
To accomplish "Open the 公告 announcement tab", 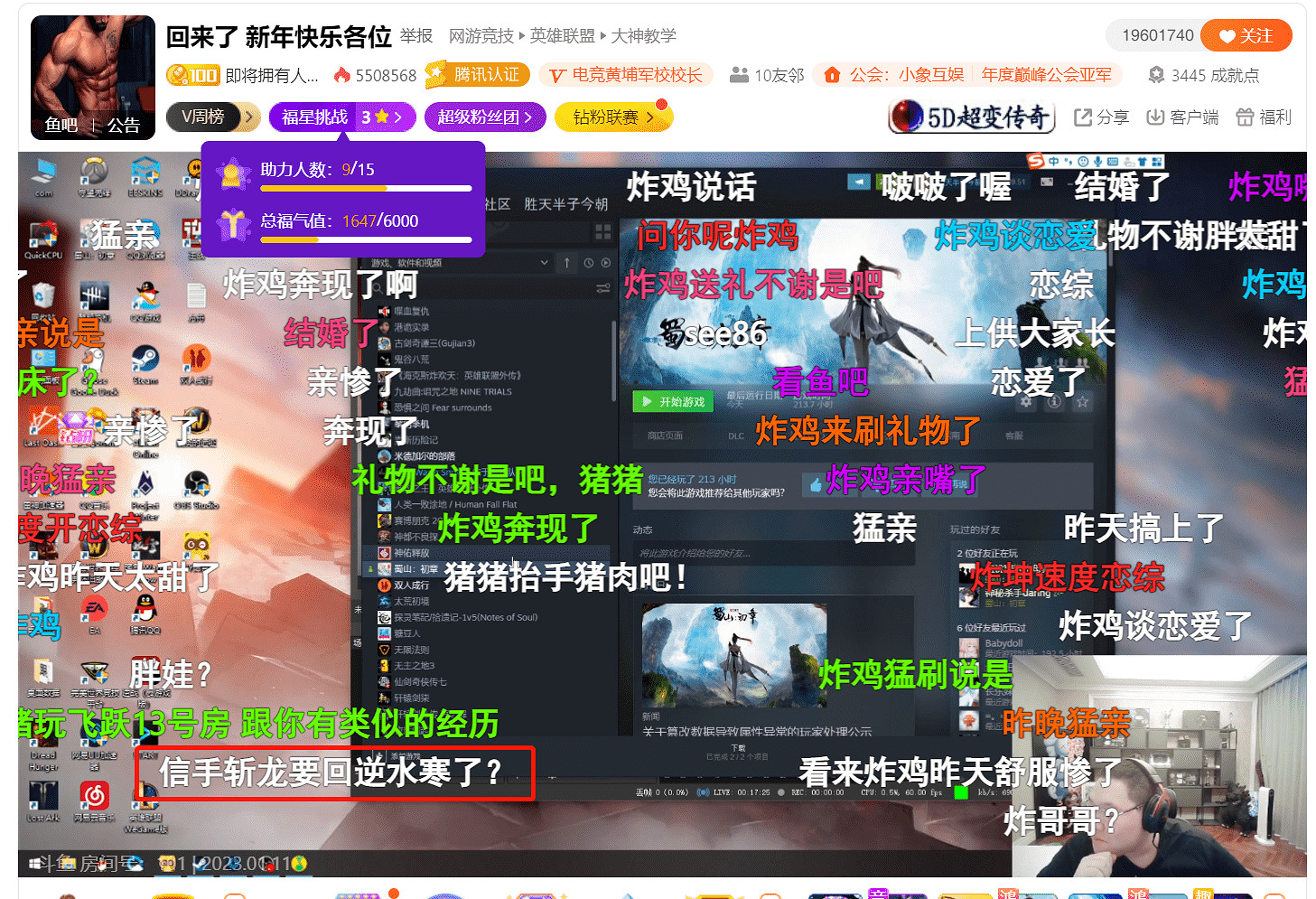I will (x=124, y=126).
